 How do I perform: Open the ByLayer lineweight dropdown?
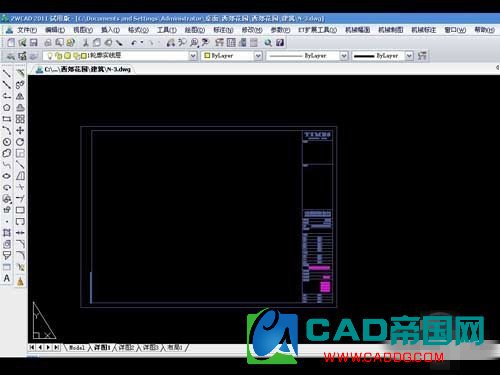coord(409,56)
